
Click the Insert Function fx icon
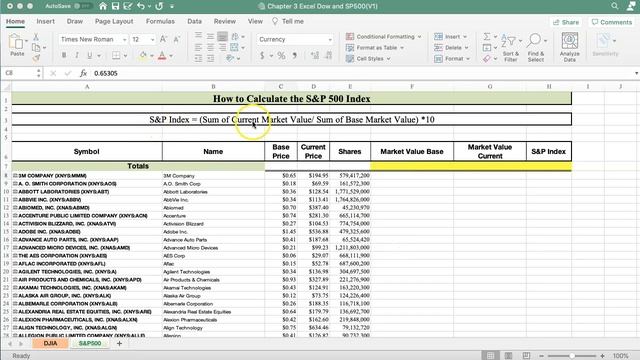(83, 73)
